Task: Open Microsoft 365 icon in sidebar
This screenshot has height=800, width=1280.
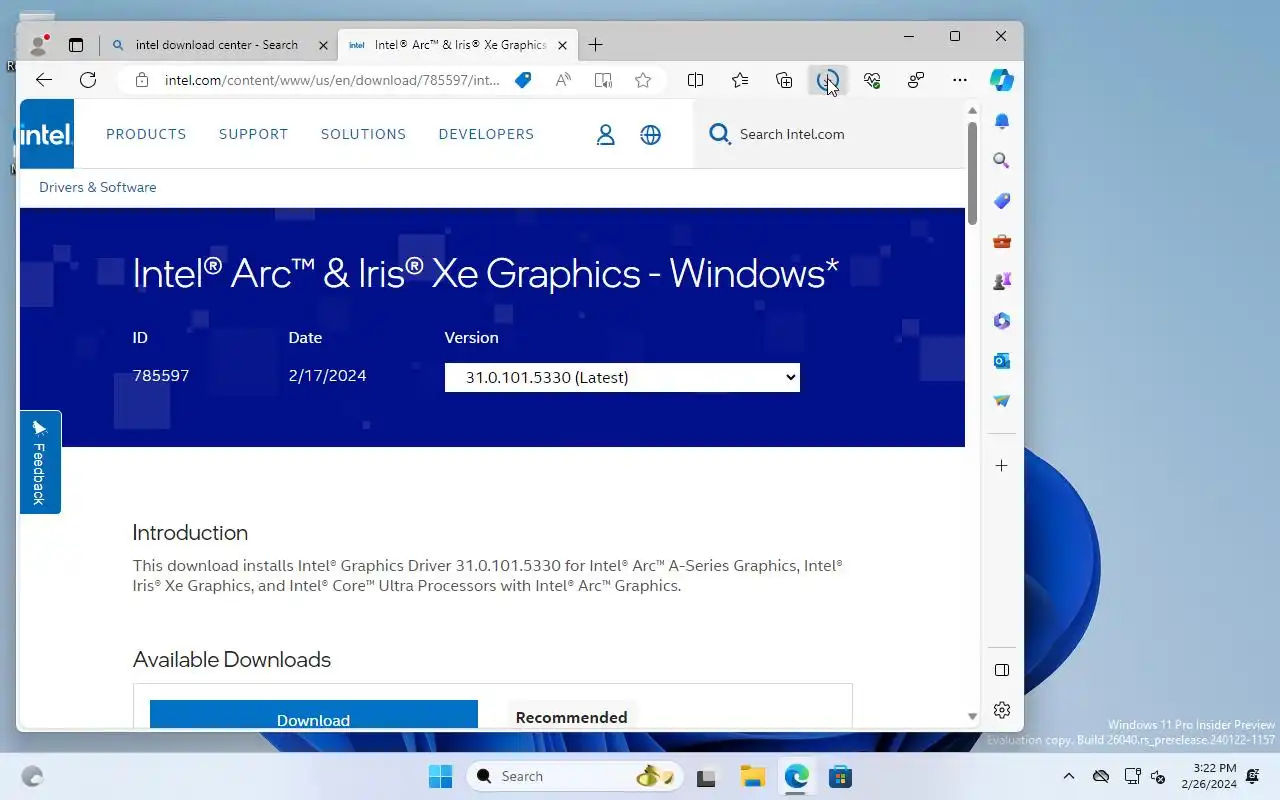Action: click(1002, 321)
